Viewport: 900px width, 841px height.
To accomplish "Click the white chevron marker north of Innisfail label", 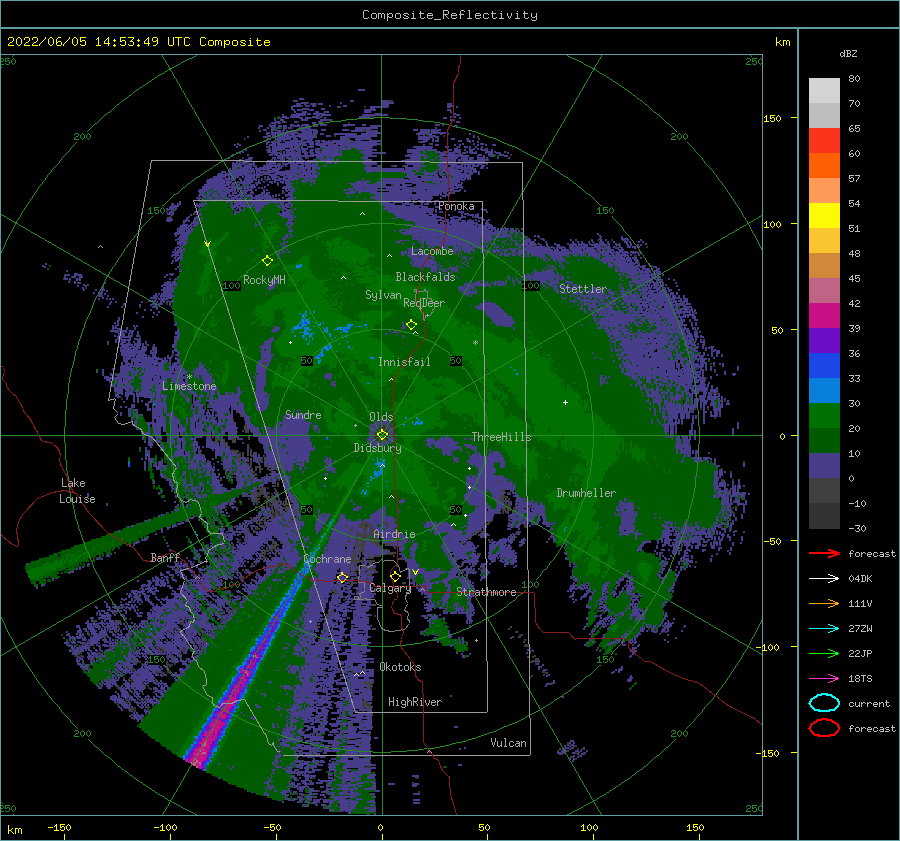I will 415,334.
